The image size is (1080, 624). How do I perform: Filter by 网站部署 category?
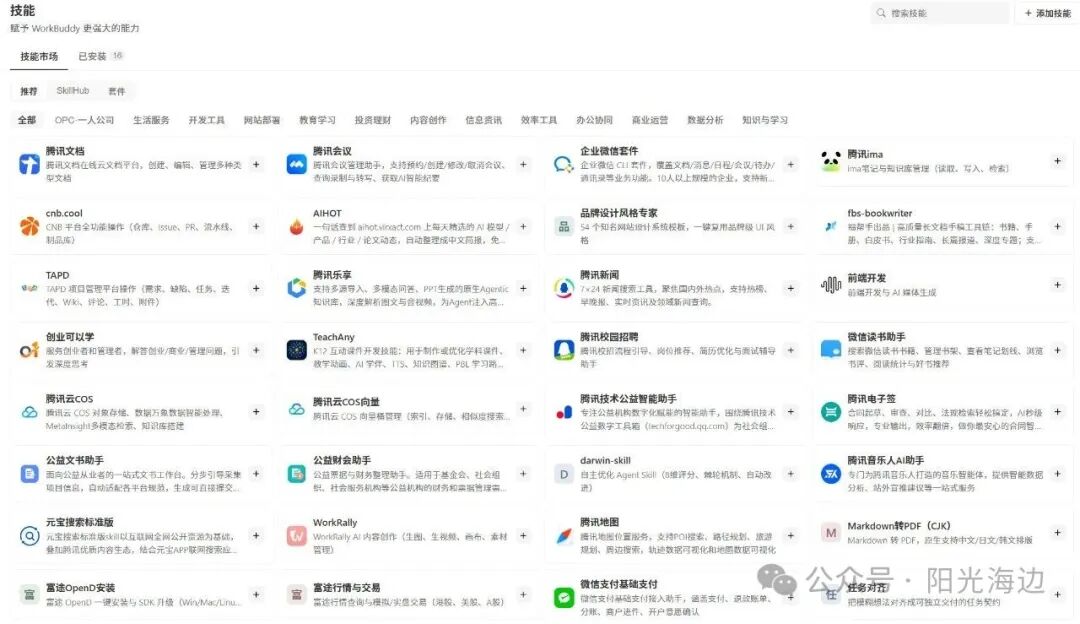(x=262, y=120)
